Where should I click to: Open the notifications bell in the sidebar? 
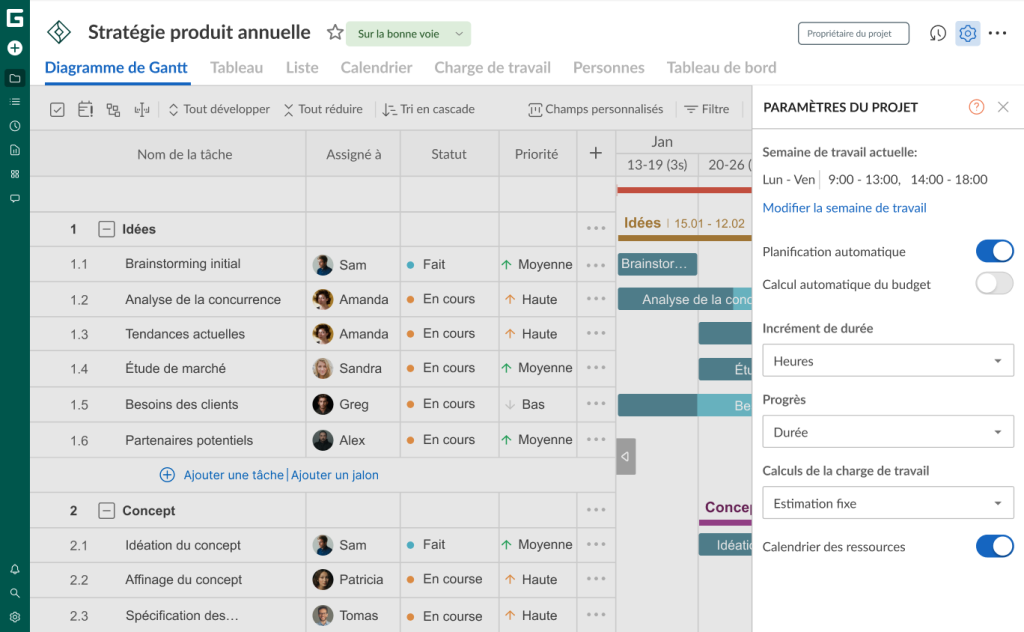point(14,569)
